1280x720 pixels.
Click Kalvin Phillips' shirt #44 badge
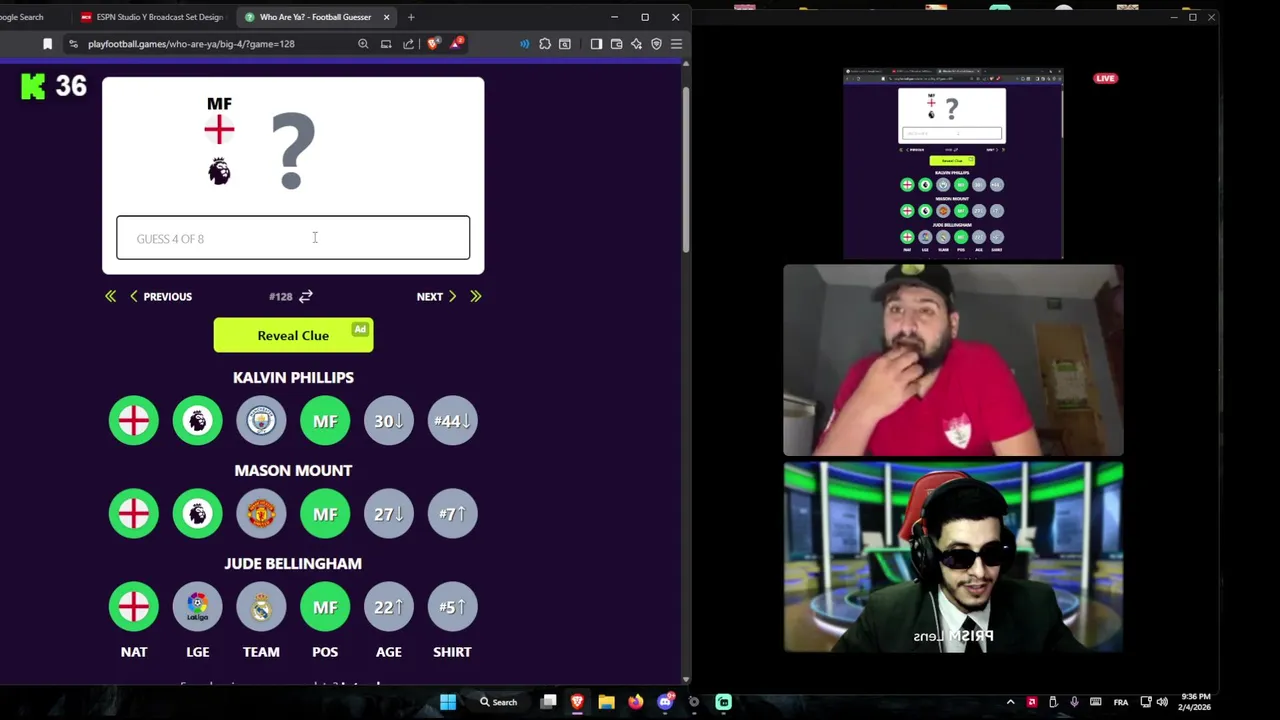452,421
